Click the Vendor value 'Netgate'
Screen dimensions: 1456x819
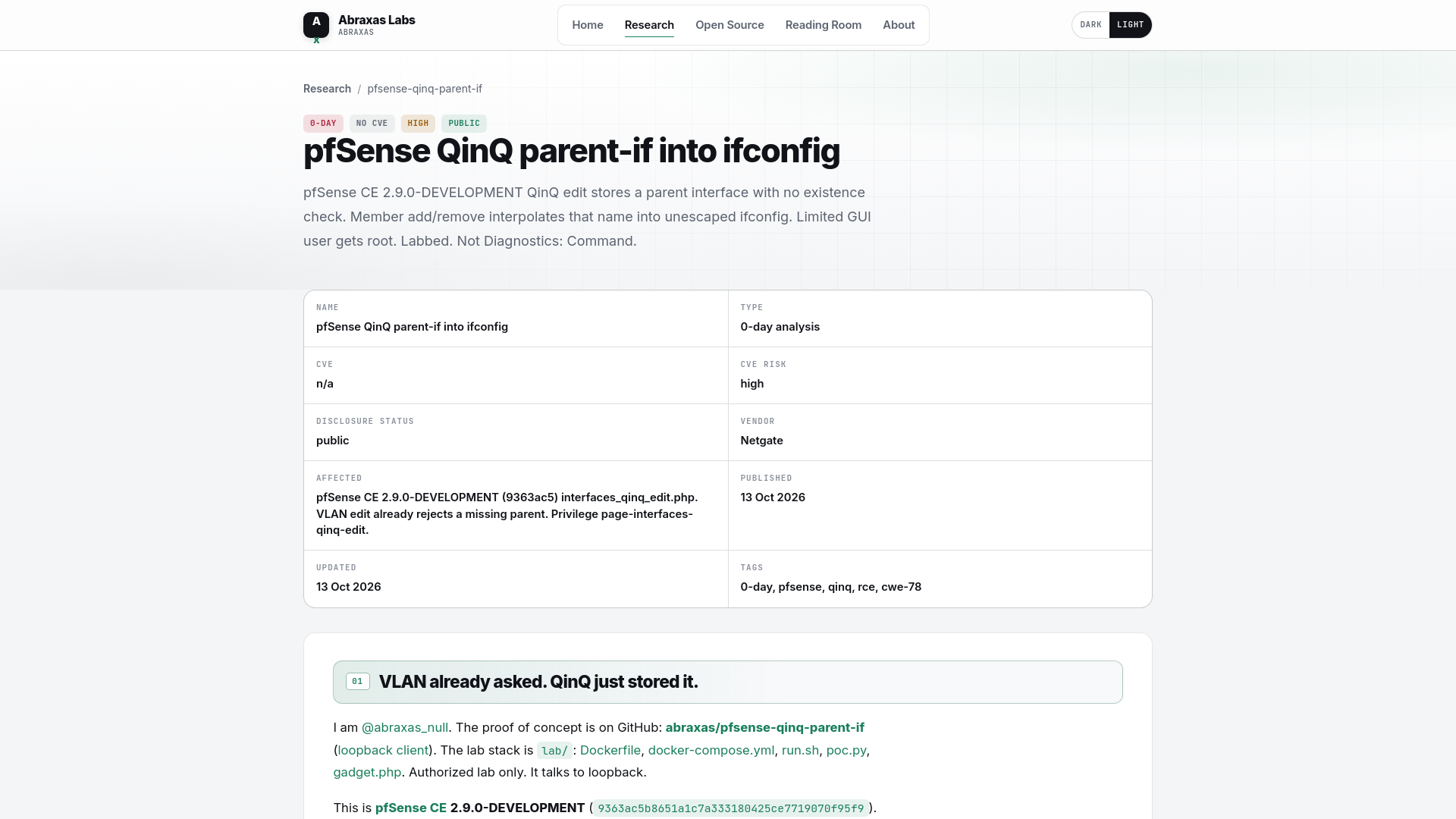pyautogui.click(x=761, y=441)
